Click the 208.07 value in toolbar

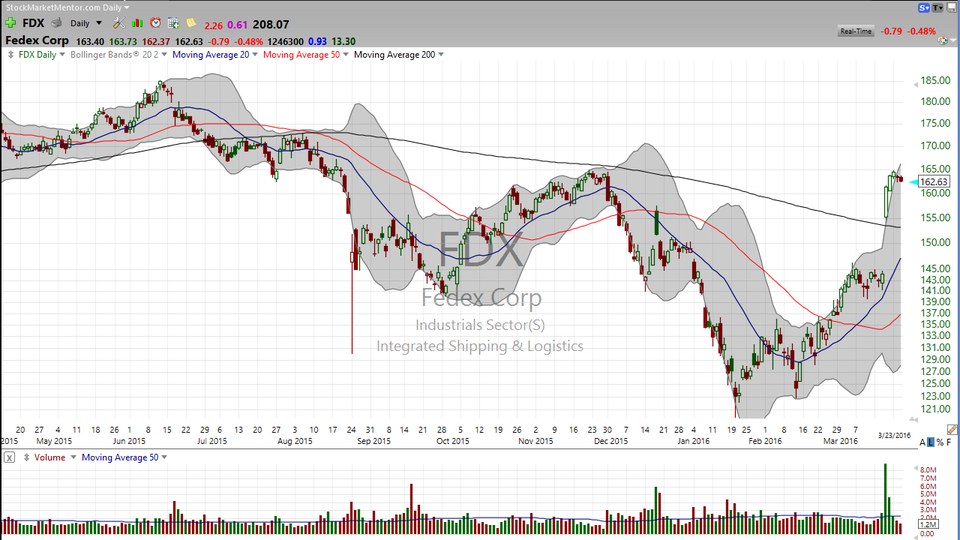(x=271, y=24)
